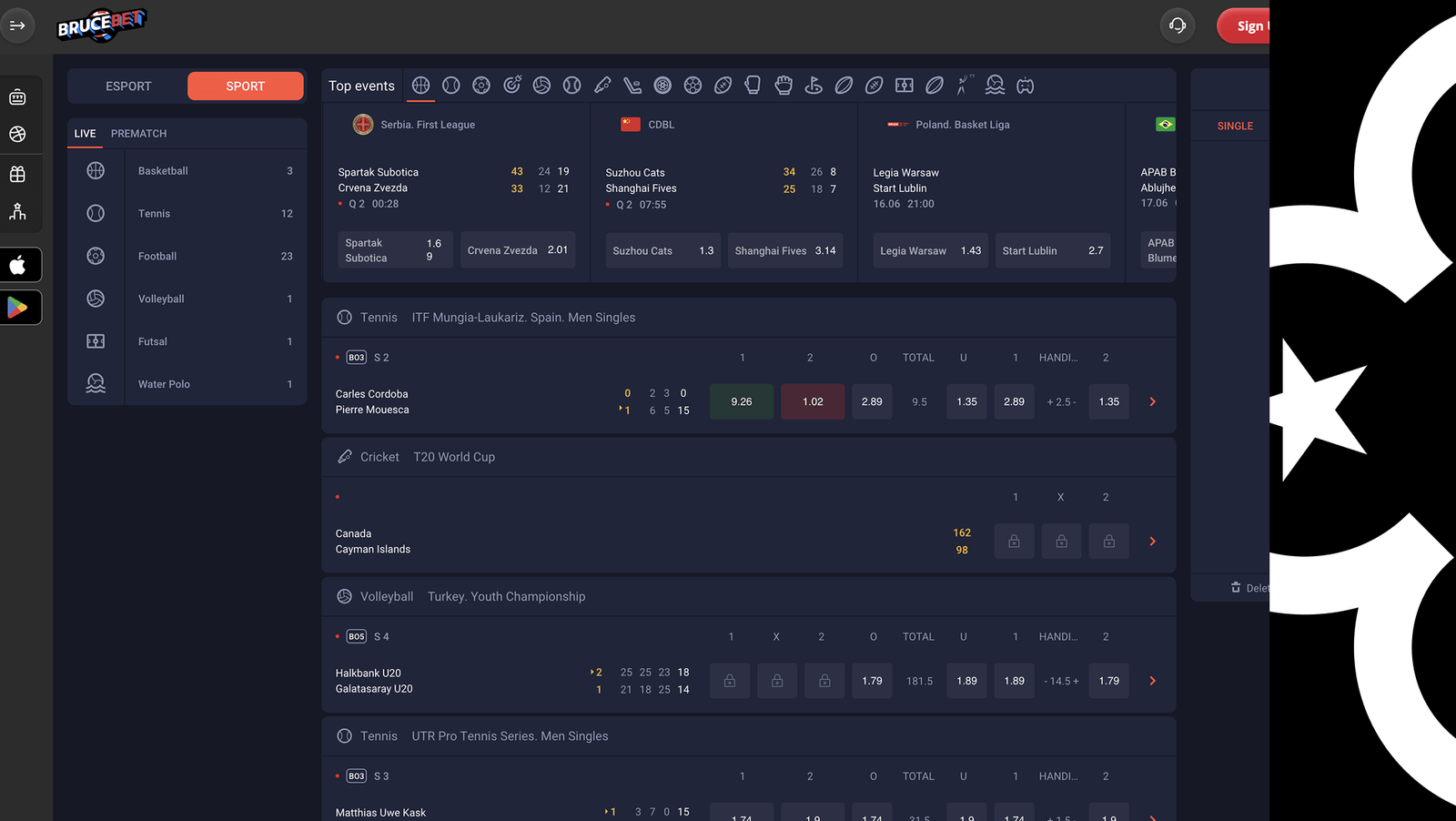Open the Apple App Store download icon

pos(19,265)
